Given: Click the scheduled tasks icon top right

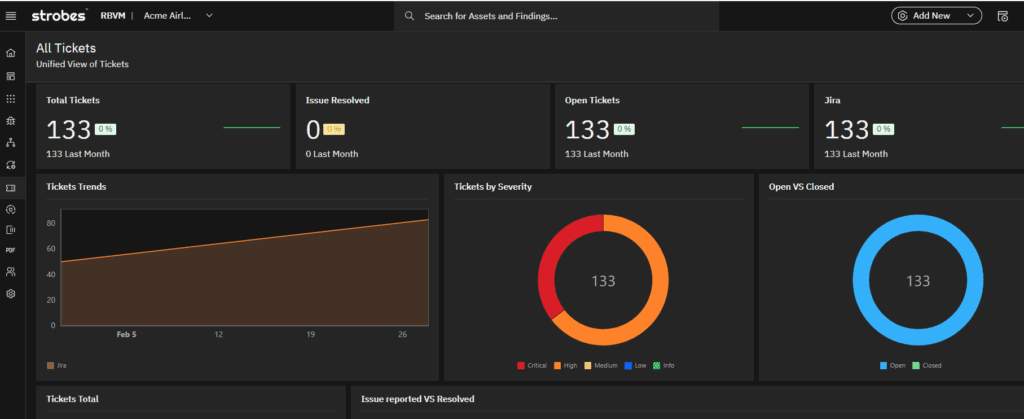Looking at the screenshot, I should click(x=1003, y=16).
